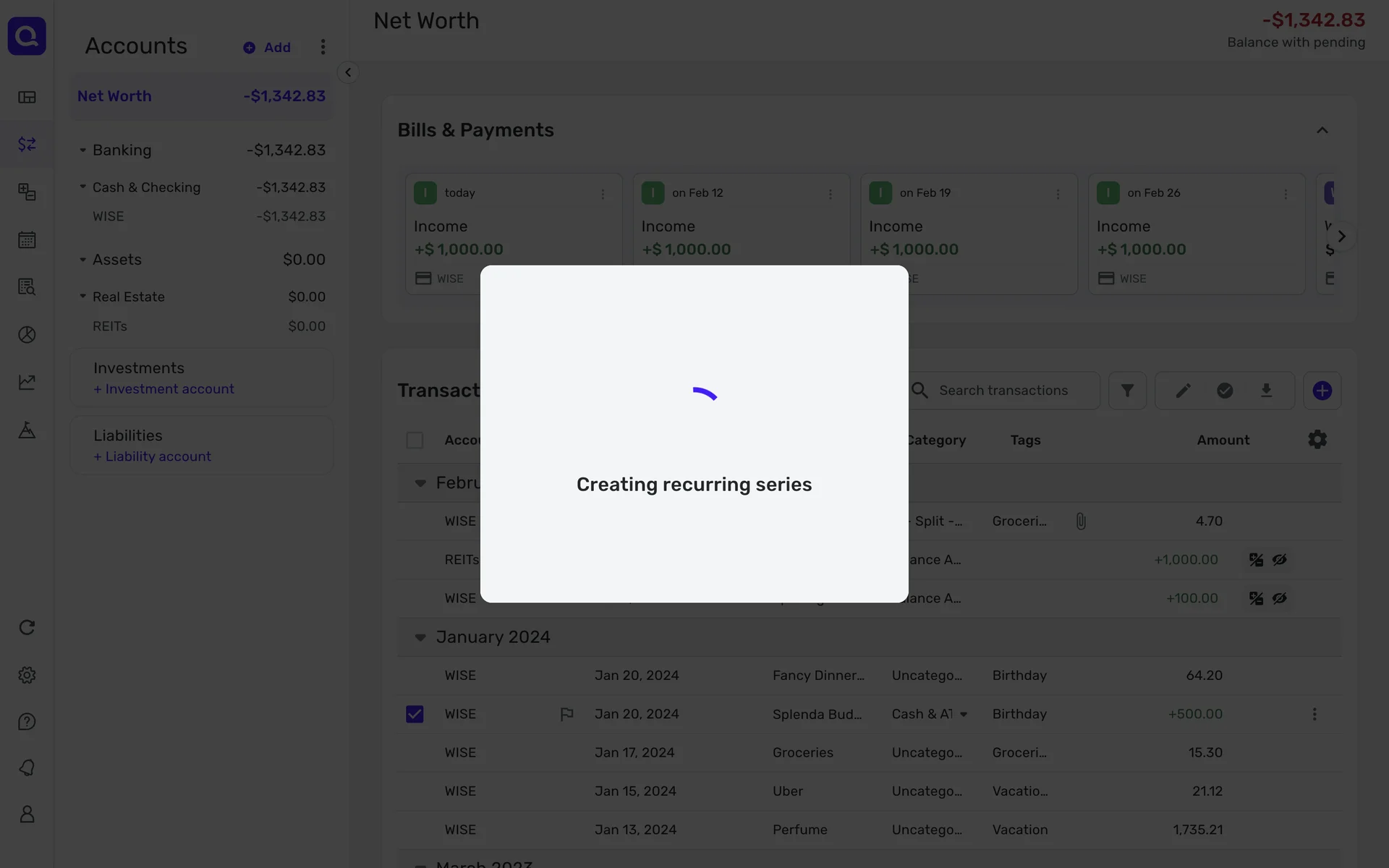Toggle the select-all transactions header checkbox
Viewport: 1389px width, 868px height.
(415, 441)
